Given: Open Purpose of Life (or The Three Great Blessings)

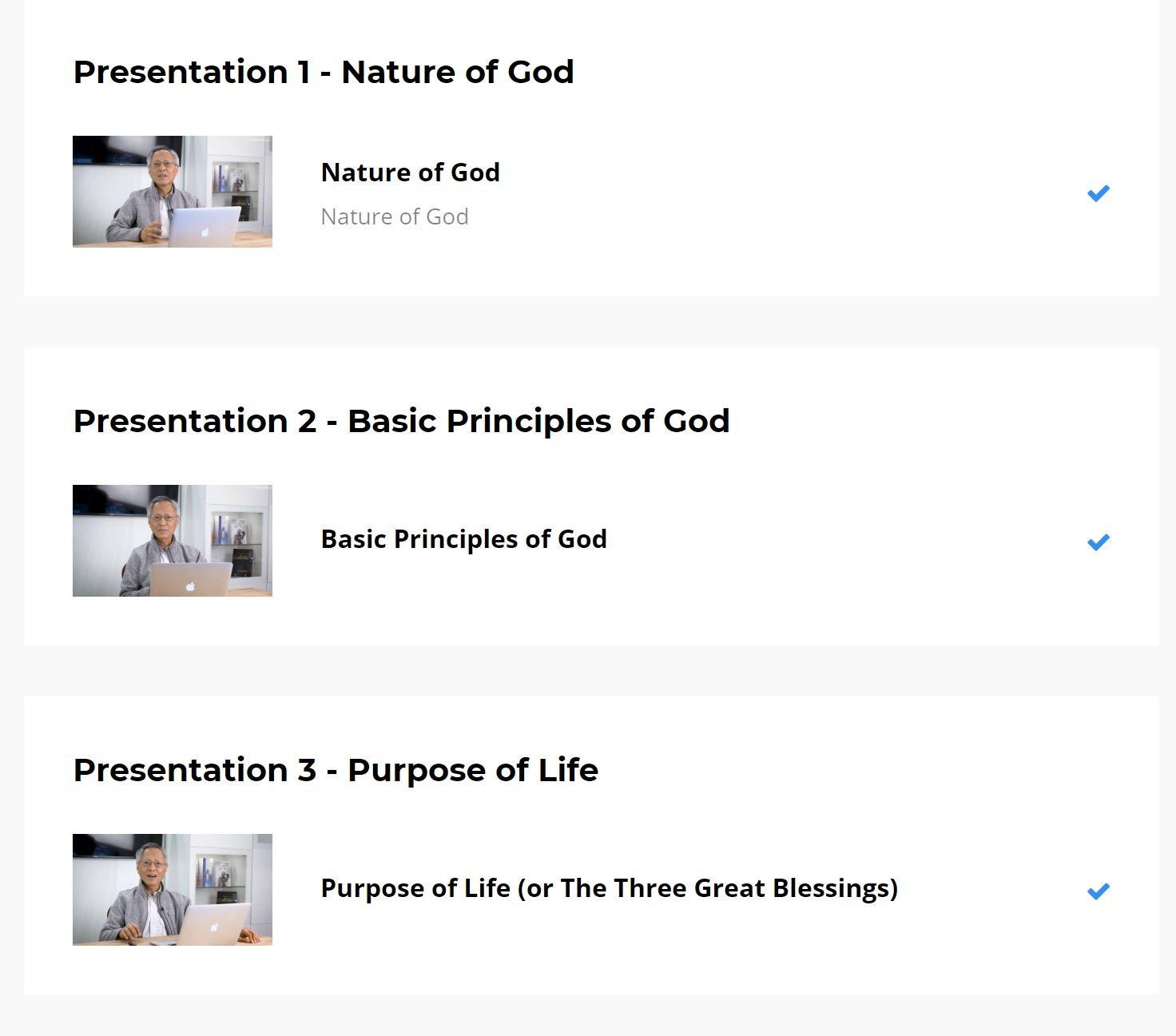Looking at the screenshot, I should [x=610, y=888].
